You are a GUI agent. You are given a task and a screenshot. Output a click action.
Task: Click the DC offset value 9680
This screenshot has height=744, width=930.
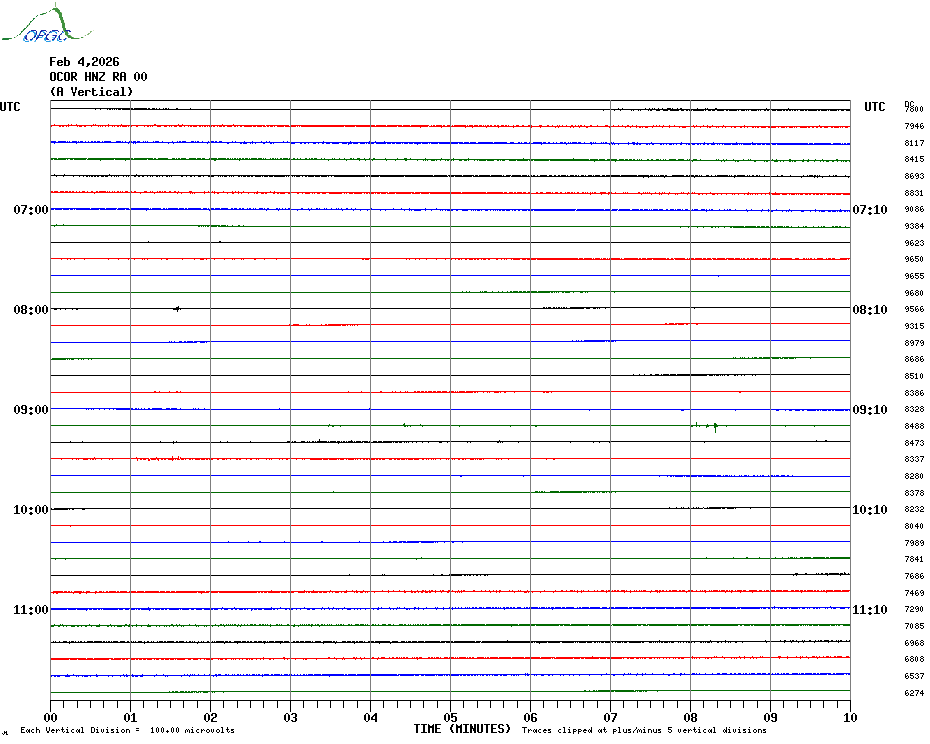[914, 293]
